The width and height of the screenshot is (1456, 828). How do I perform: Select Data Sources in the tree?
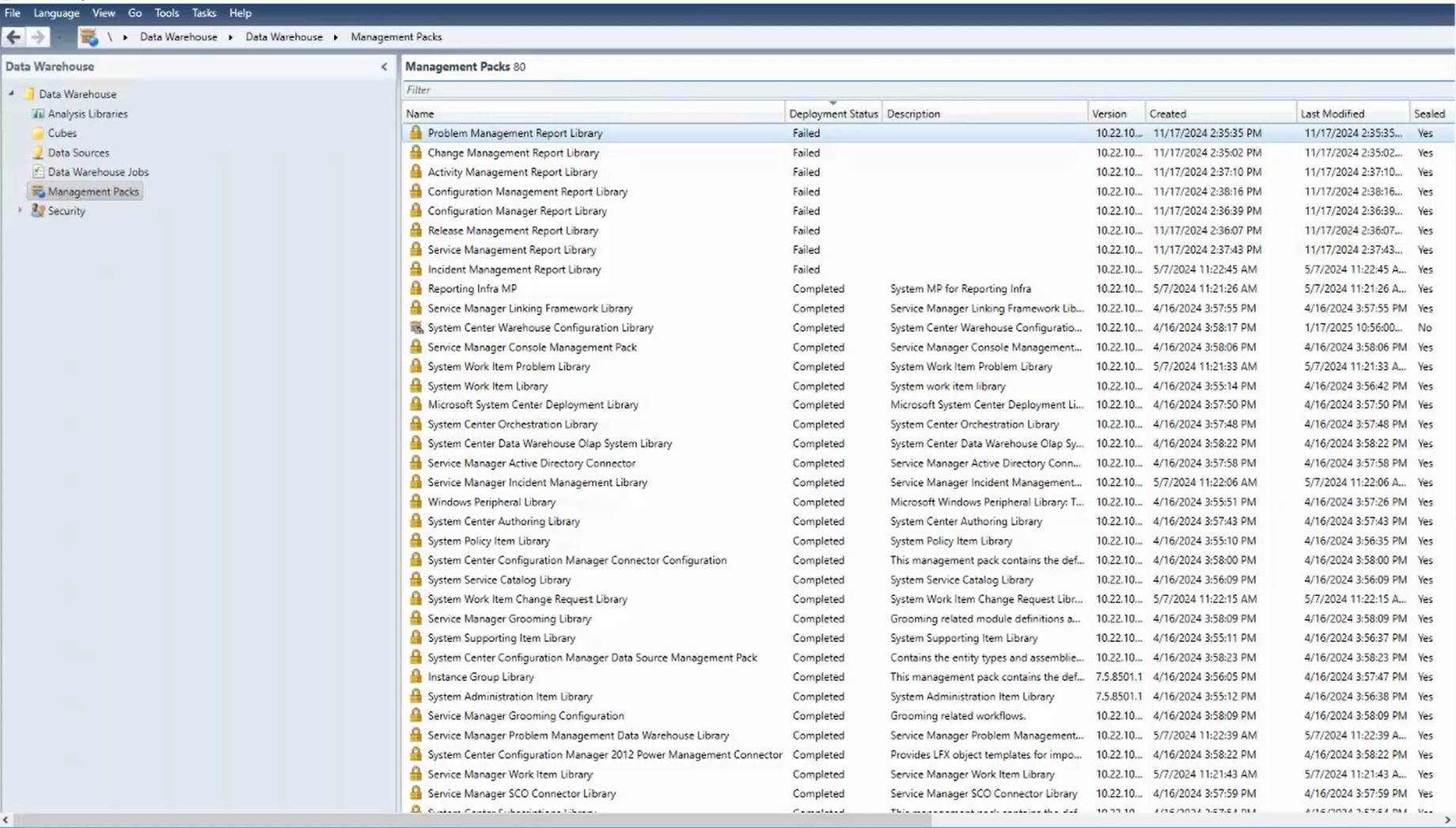click(x=78, y=153)
